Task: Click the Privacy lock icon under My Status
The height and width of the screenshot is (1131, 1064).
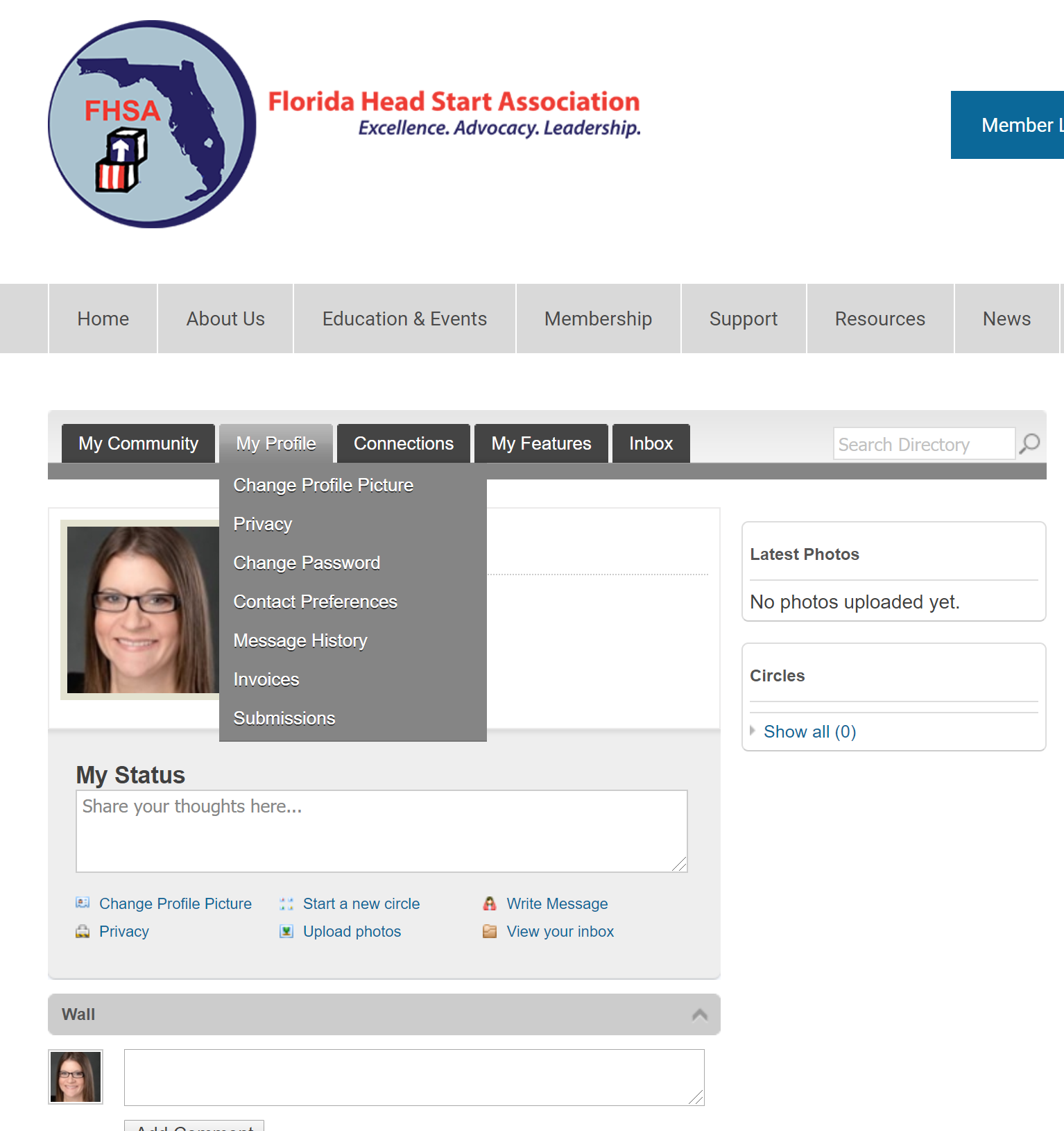Action: (x=83, y=931)
